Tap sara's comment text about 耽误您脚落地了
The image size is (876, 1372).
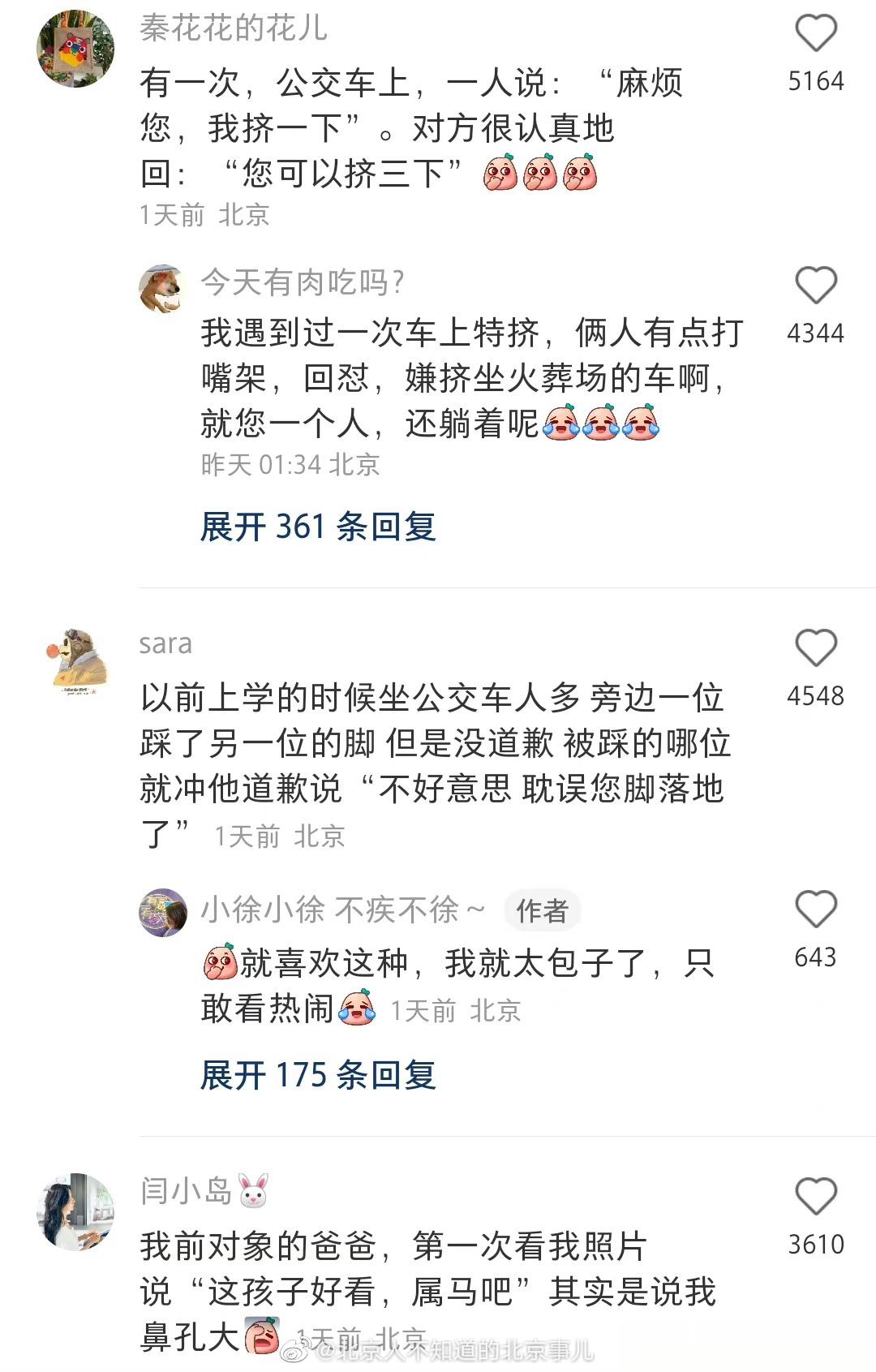(436, 765)
